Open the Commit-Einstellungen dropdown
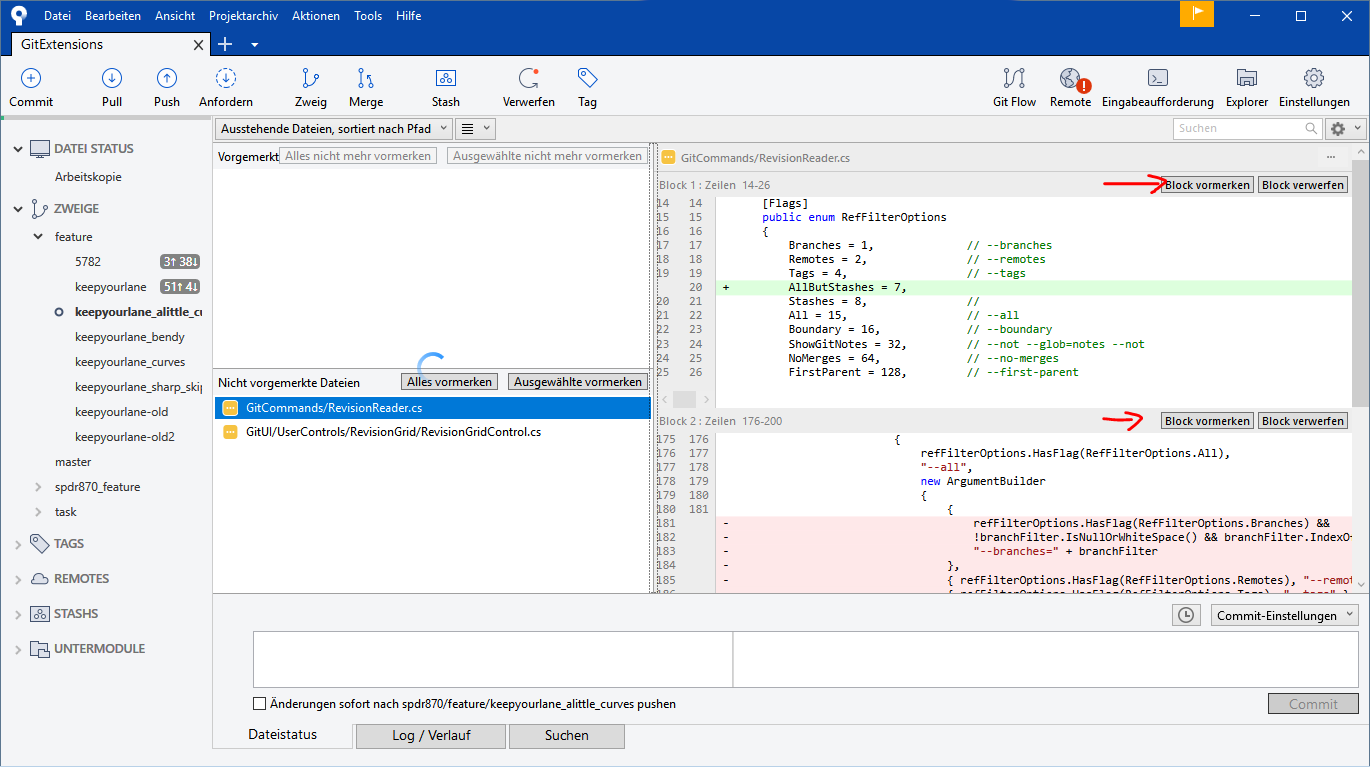This screenshot has height=767, width=1370. point(1285,615)
